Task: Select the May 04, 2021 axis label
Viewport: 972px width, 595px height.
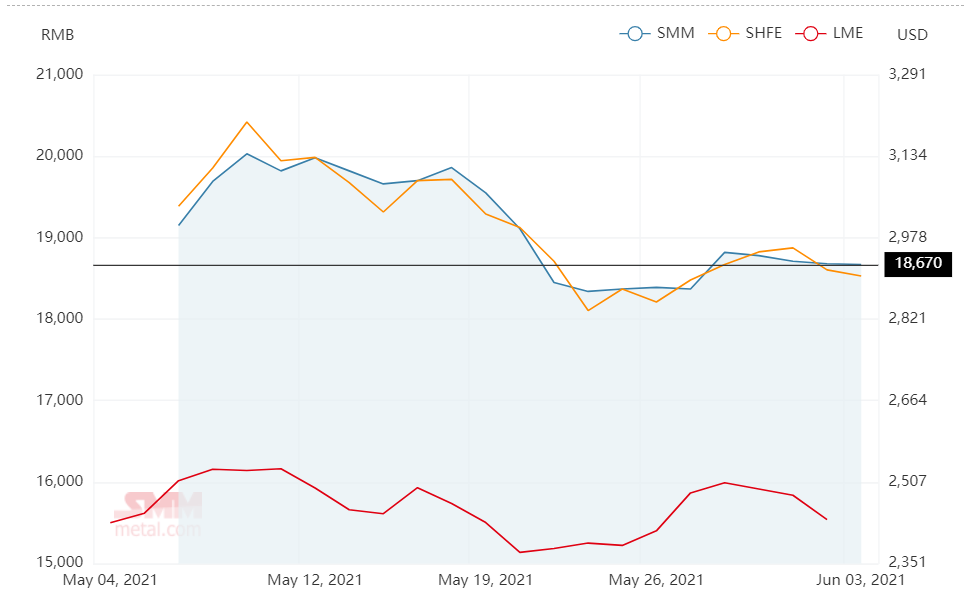Action: [x=110, y=580]
